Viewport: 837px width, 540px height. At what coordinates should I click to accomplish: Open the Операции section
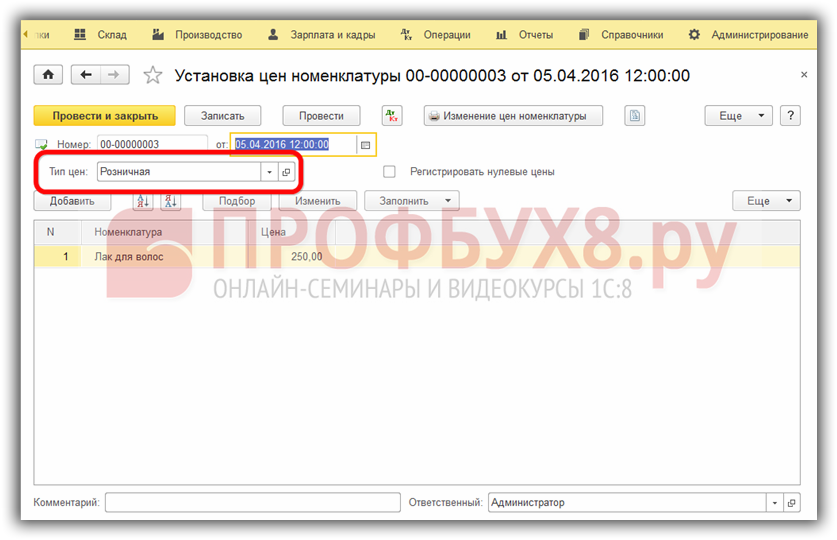tap(436, 35)
